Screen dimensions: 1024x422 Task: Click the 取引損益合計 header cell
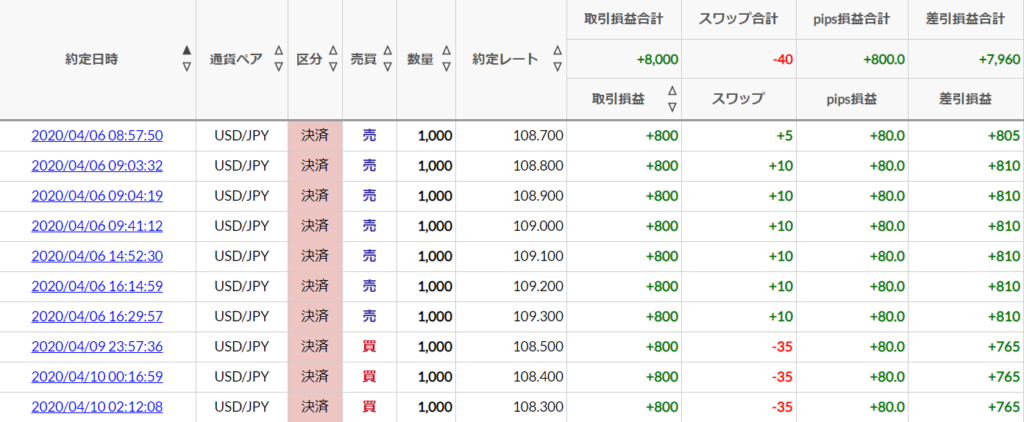click(x=624, y=19)
